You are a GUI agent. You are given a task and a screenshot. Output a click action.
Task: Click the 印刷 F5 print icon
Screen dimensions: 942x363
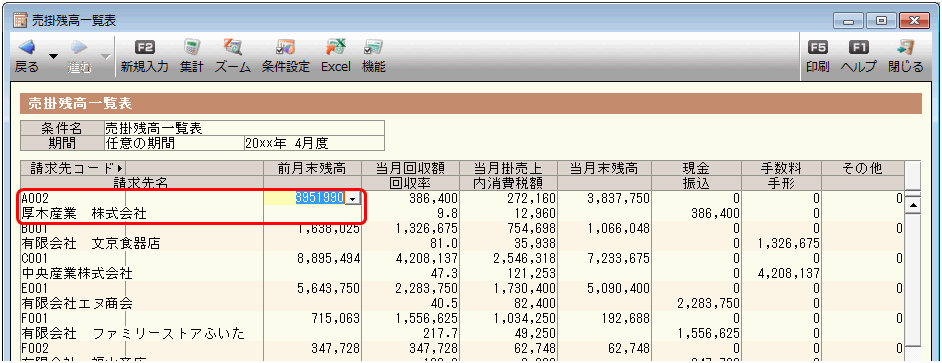(818, 47)
